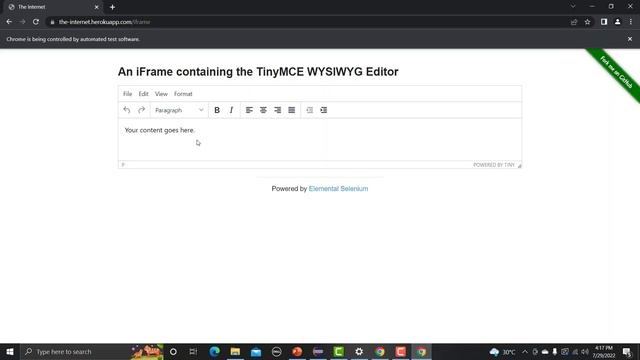Open the Edit menu
This screenshot has height=360, width=640.
tap(143, 94)
